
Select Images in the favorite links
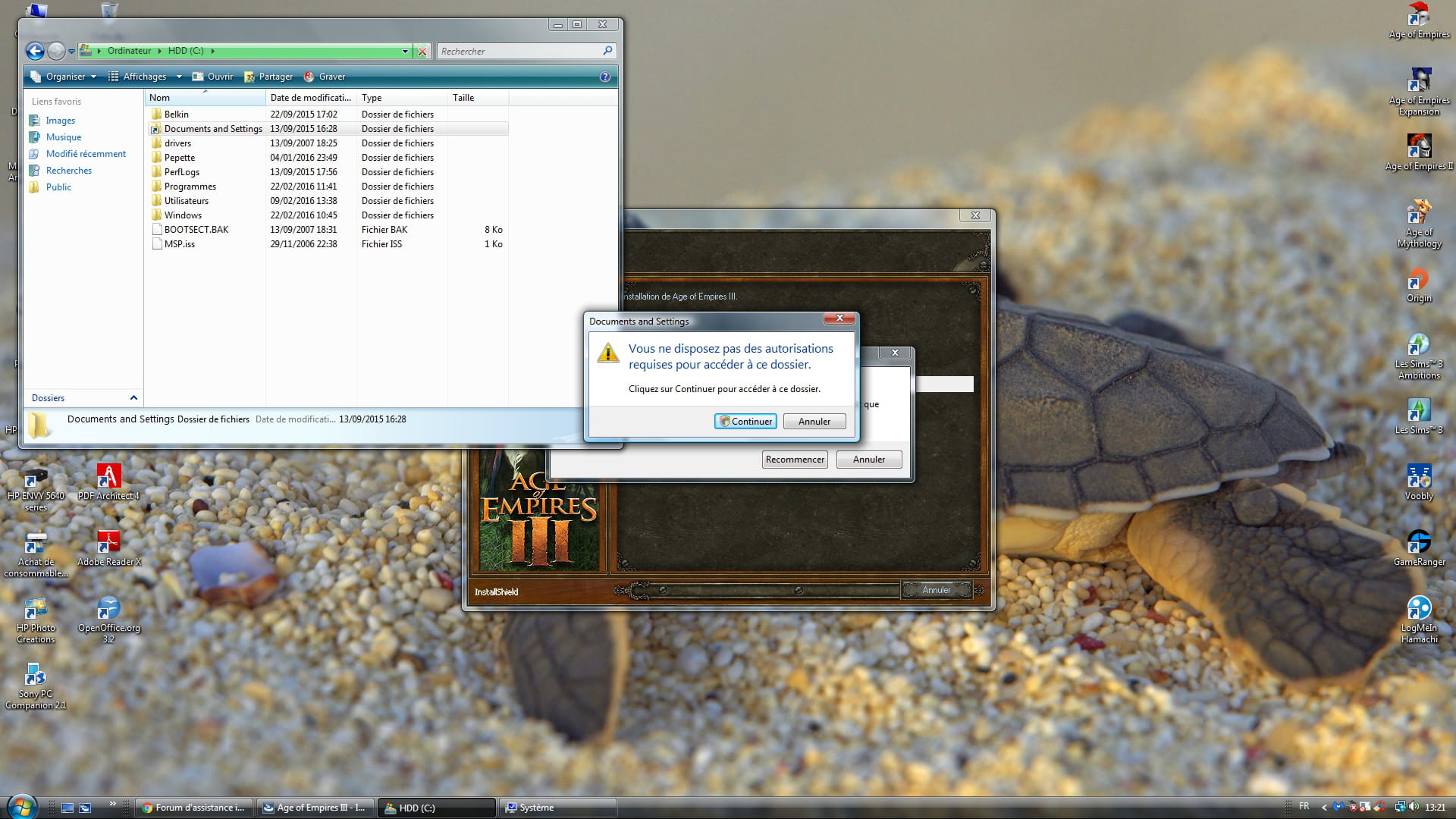click(x=60, y=121)
